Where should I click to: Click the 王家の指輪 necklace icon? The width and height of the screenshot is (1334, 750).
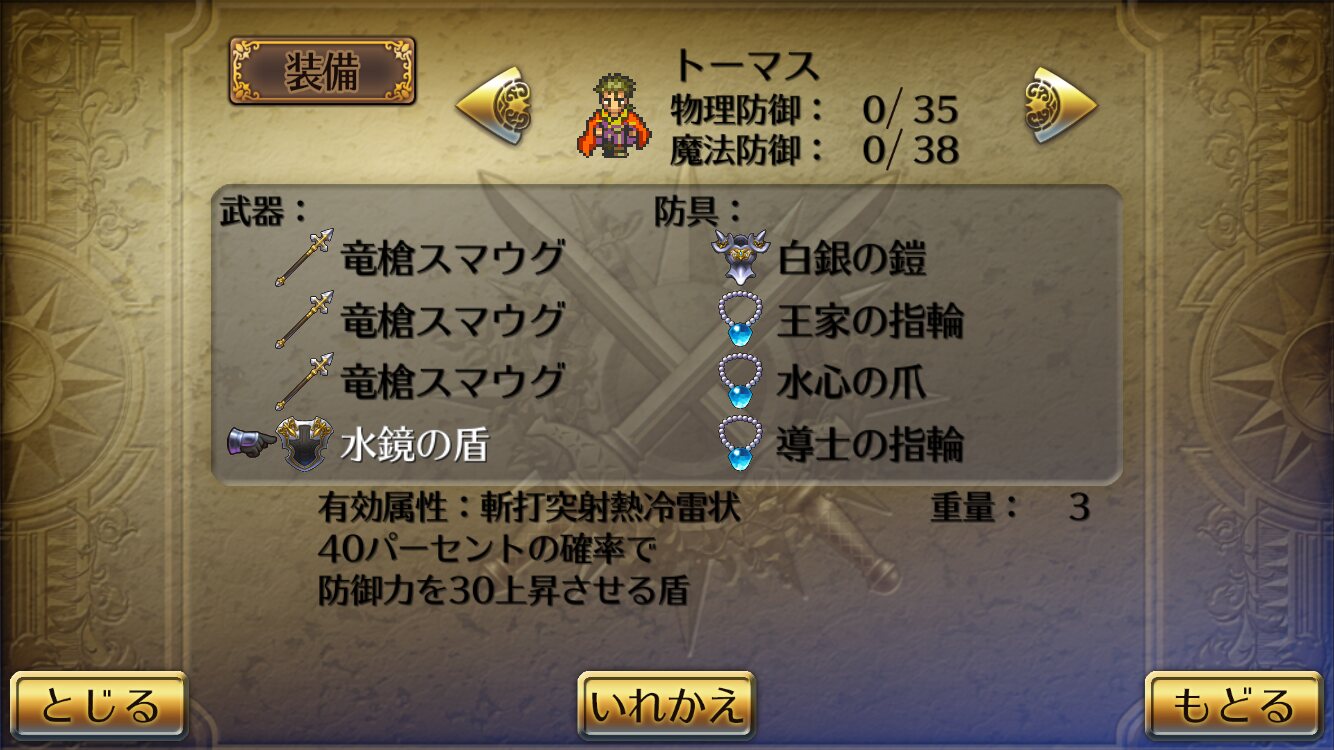click(x=740, y=320)
